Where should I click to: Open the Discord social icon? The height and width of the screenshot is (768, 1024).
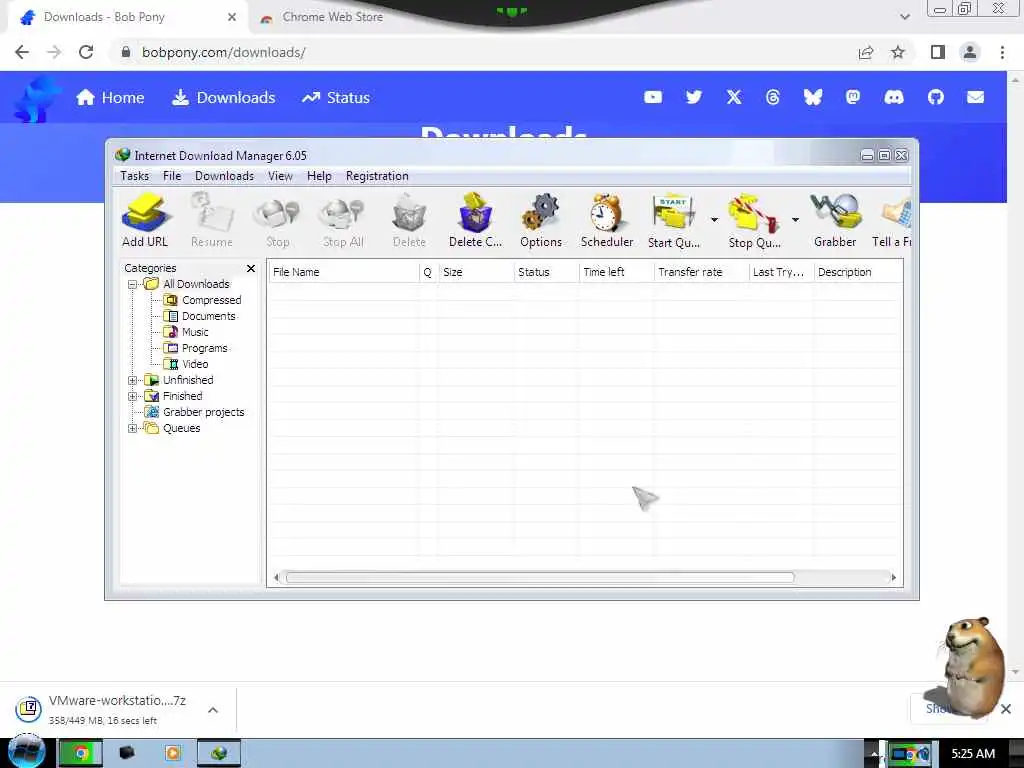click(894, 97)
